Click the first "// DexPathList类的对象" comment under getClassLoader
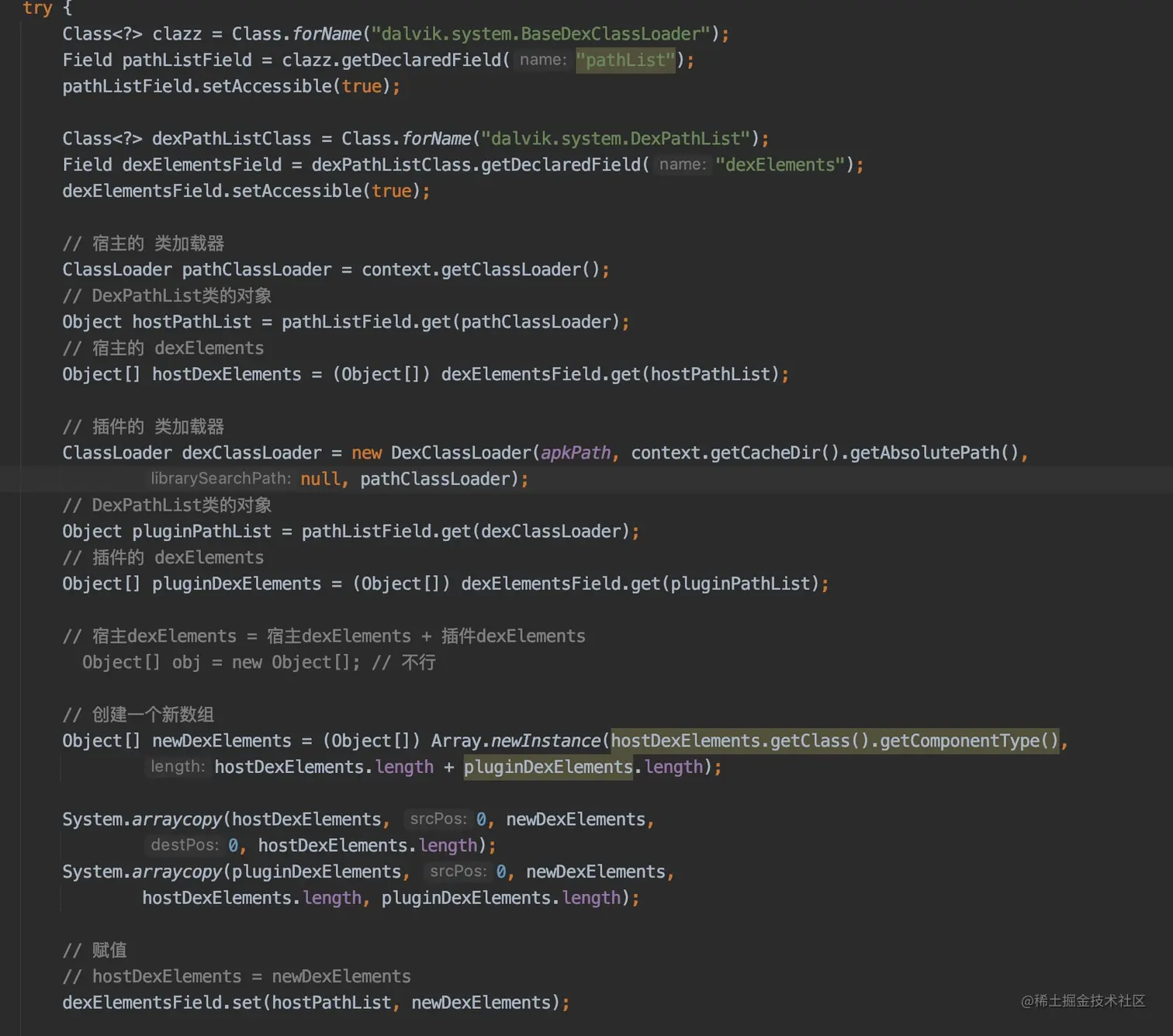 [x=167, y=296]
